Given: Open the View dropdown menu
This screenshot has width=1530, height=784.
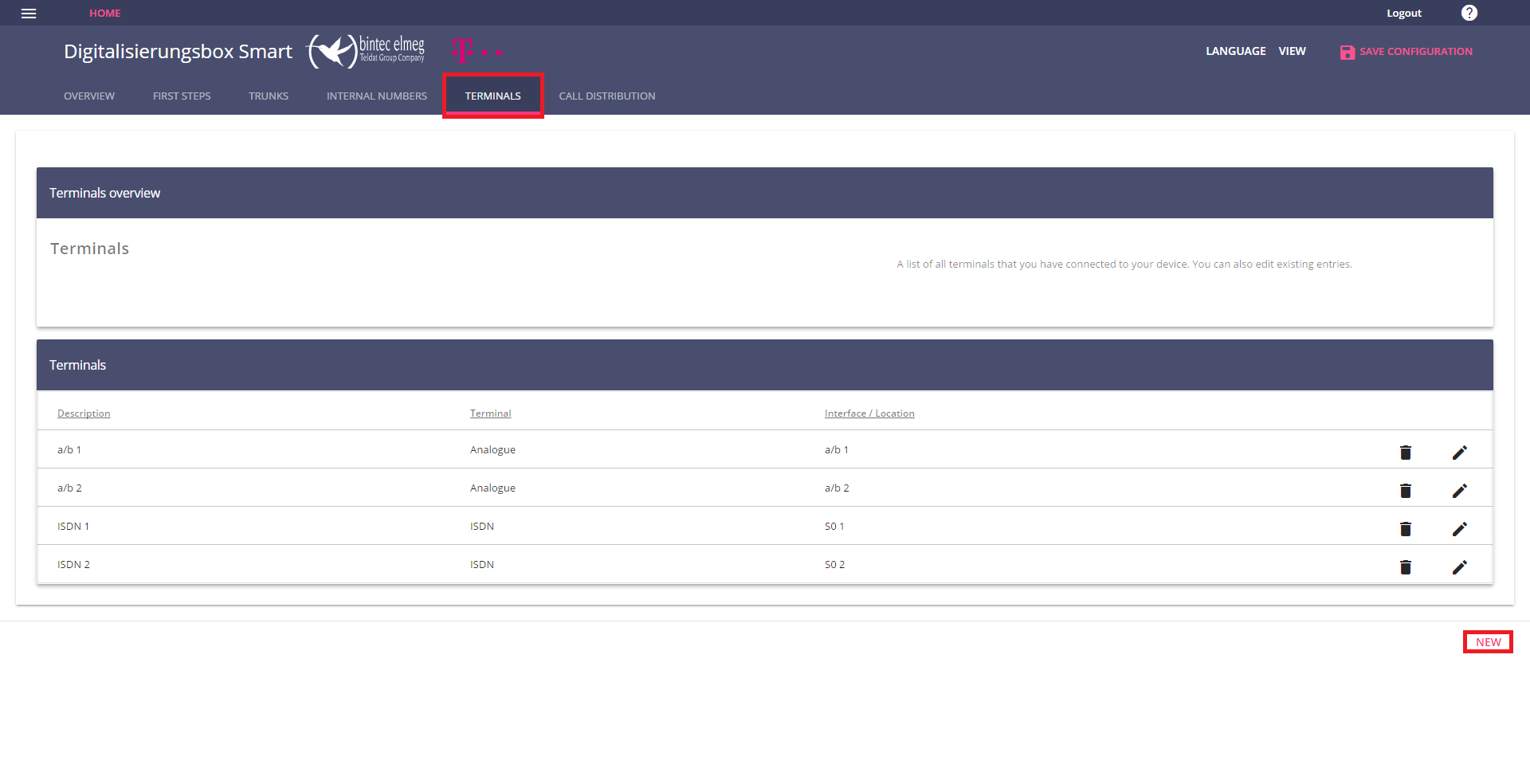Looking at the screenshot, I should (x=1292, y=51).
